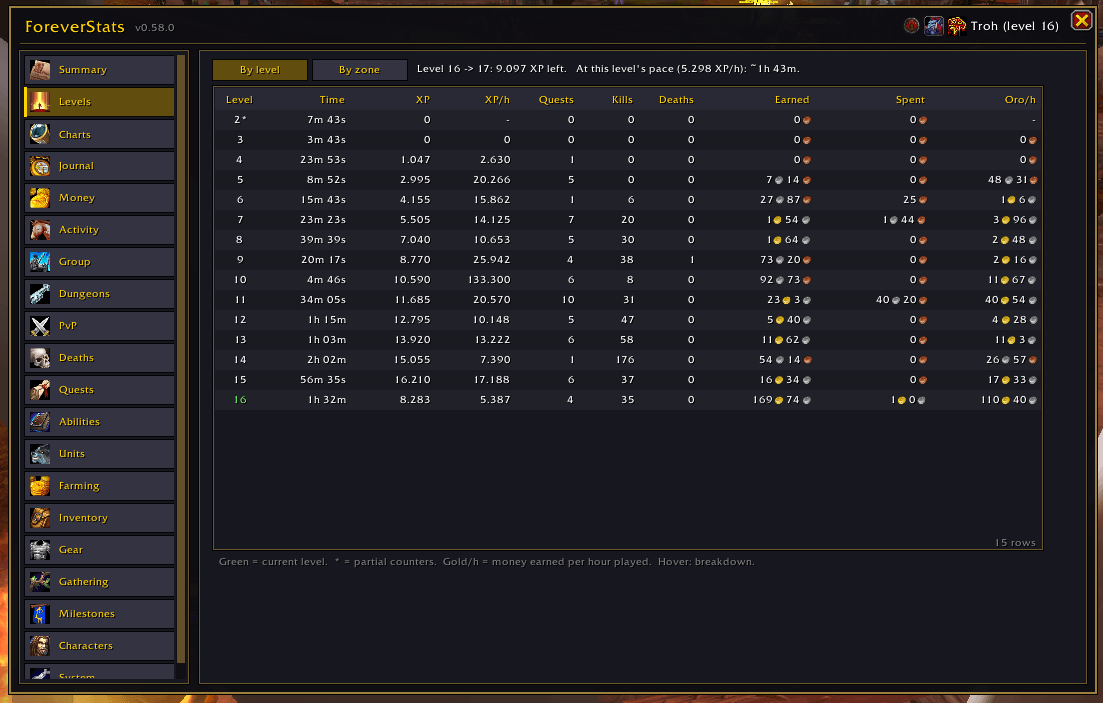The width and height of the screenshot is (1103, 703).
Task: Sort by the Deaths column header
Action: pyautogui.click(x=676, y=100)
